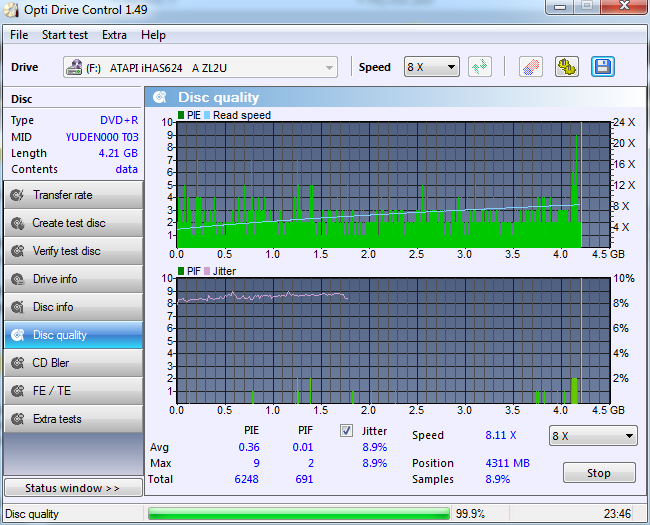Screen dimensions: 650x525
Task: Open Extra tests section
Action: click(x=73, y=419)
